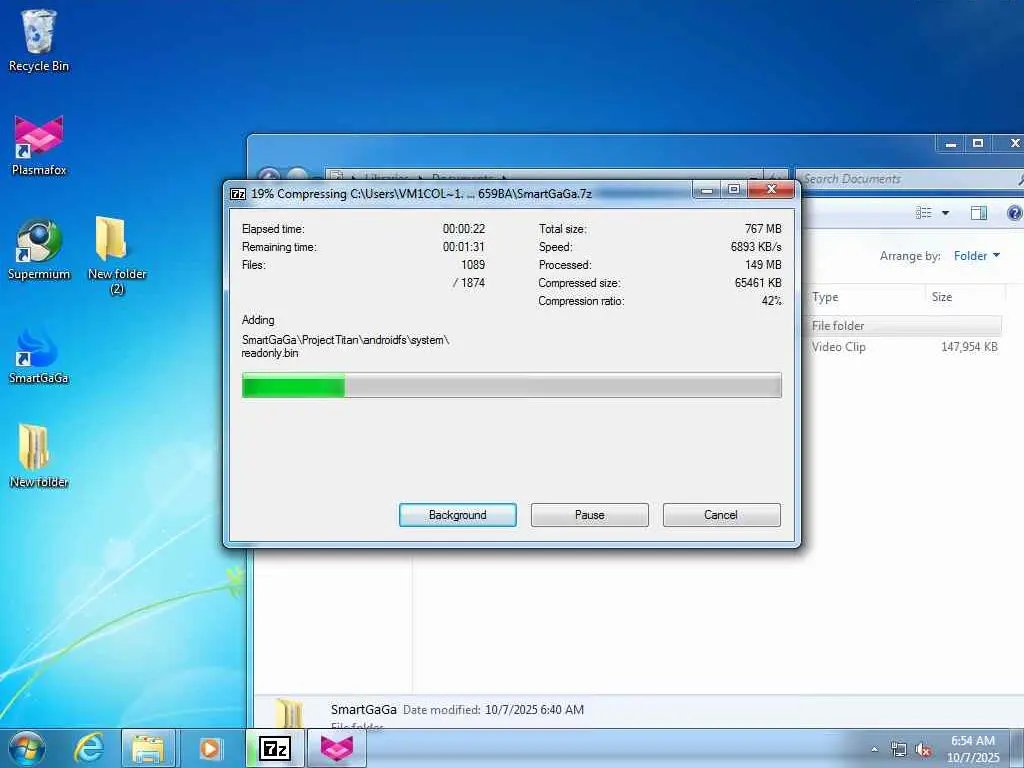Open Windows Explorer taskbar button

(x=148, y=748)
